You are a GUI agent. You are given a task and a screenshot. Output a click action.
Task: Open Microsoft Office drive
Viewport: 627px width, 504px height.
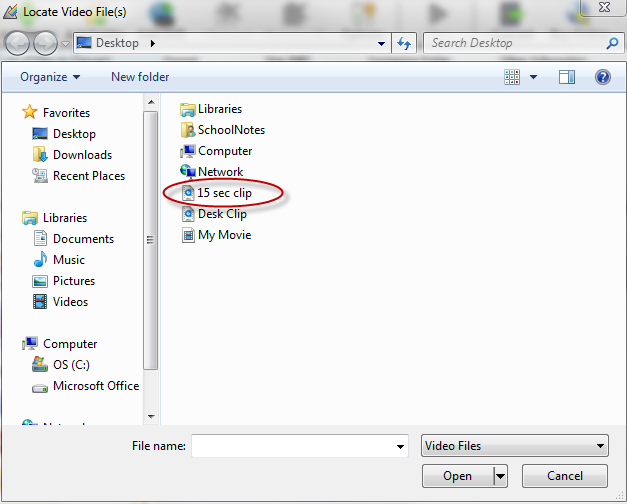(96, 386)
